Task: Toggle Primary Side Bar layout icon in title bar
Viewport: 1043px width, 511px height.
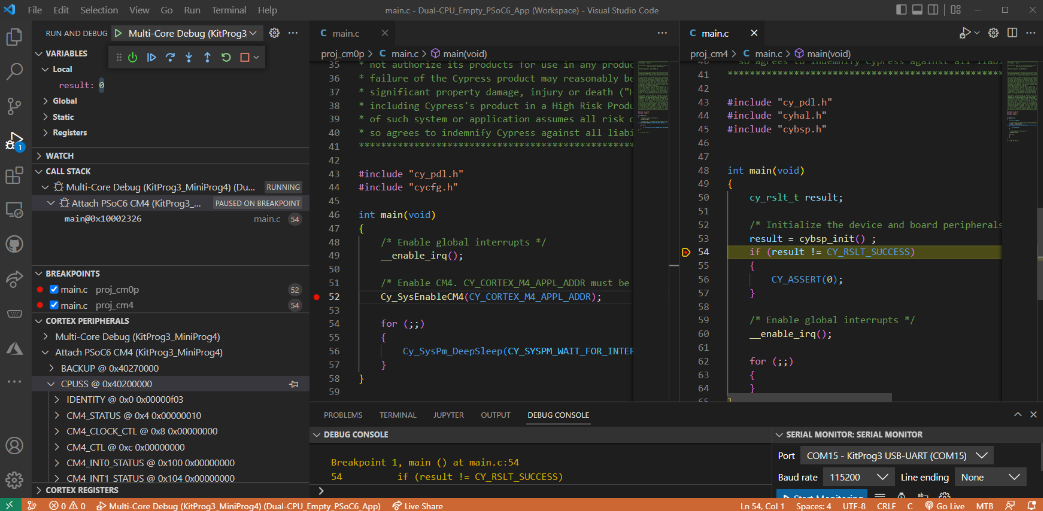Action: pos(901,10)
